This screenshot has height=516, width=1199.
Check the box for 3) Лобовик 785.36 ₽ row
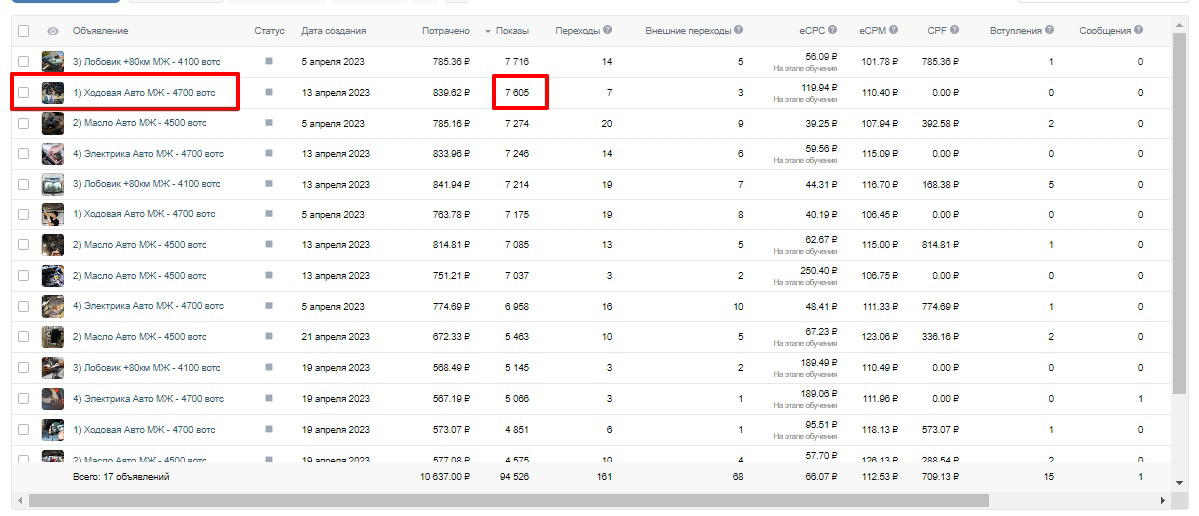pos(24,61)
